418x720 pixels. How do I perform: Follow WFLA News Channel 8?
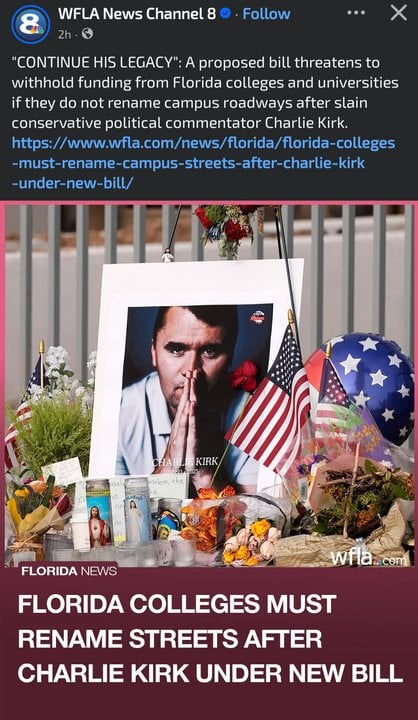point(266,14)
